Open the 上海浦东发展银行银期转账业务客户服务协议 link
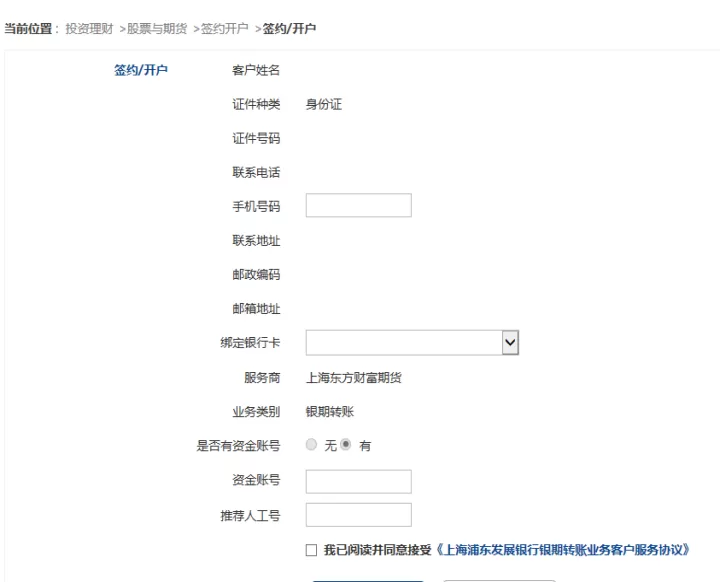Viewport: 720px width, 582px height. [x=562, y=550]
